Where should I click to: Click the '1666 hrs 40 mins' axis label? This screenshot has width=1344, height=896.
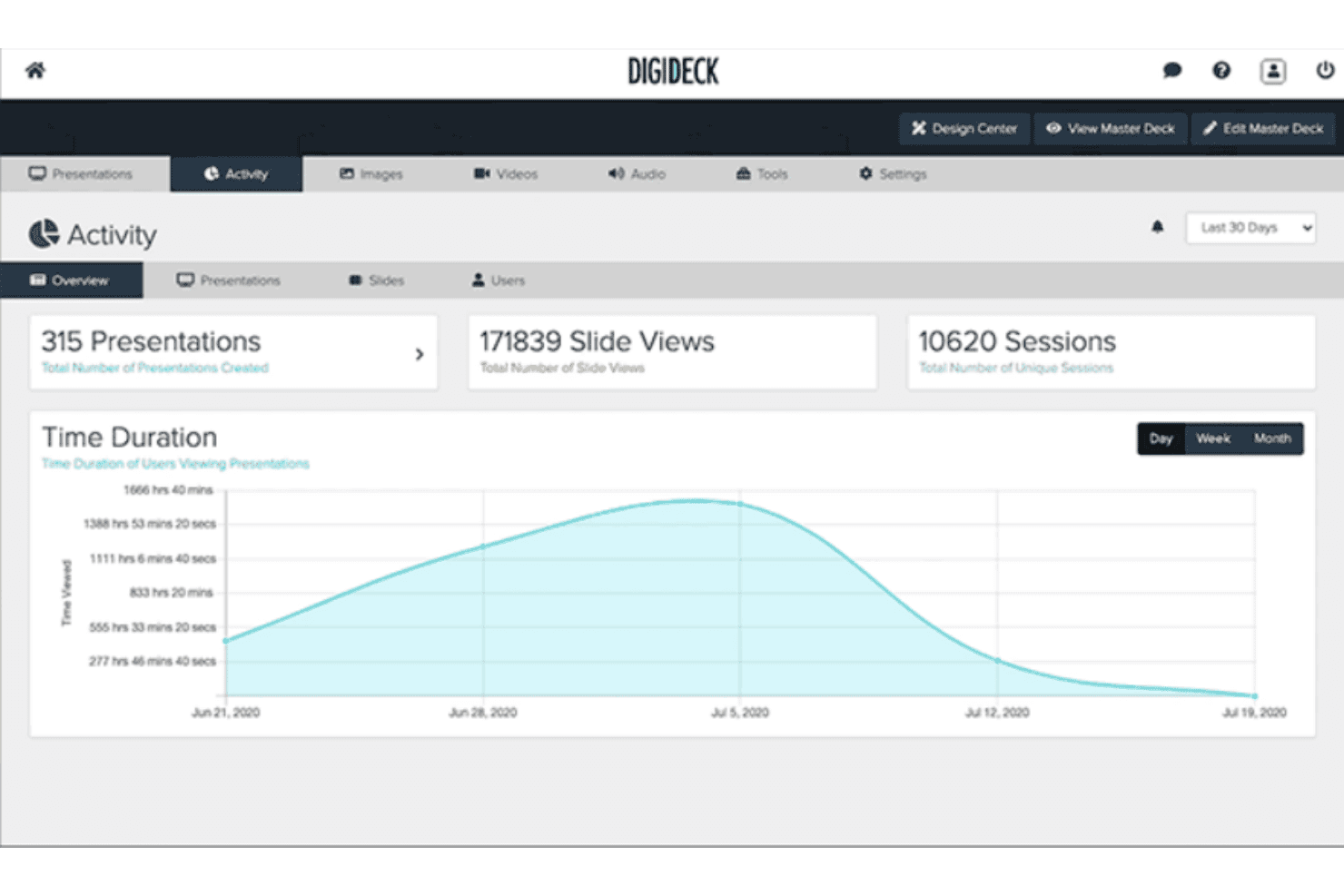tap(168, 490)
